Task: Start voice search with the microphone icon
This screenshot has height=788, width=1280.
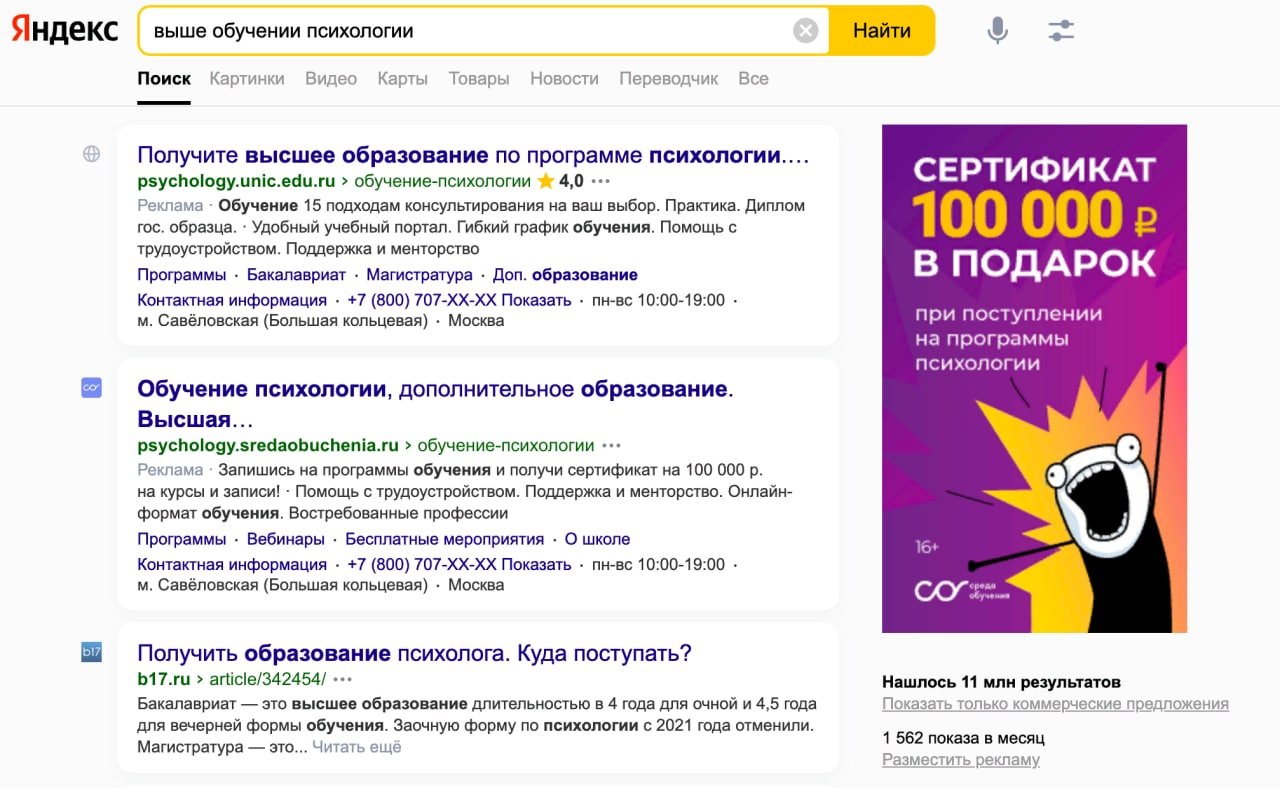Action: coord(997,31)
